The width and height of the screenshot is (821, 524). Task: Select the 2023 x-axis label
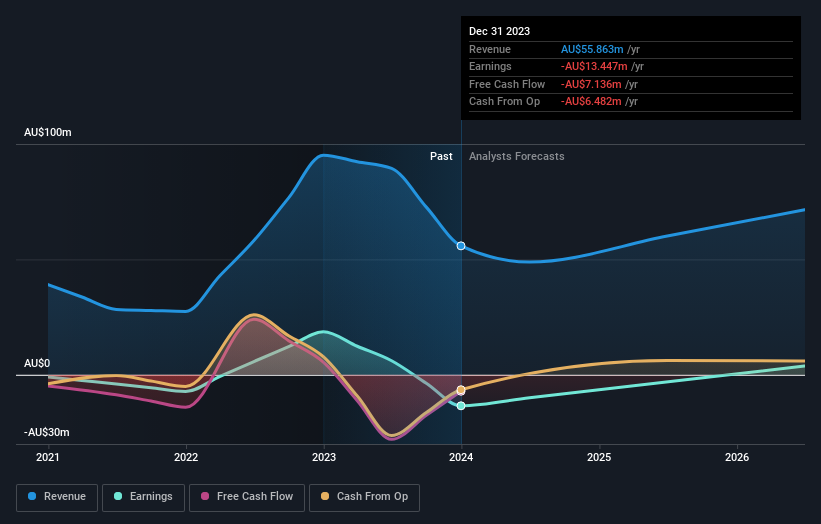click(x=324, y=457)
